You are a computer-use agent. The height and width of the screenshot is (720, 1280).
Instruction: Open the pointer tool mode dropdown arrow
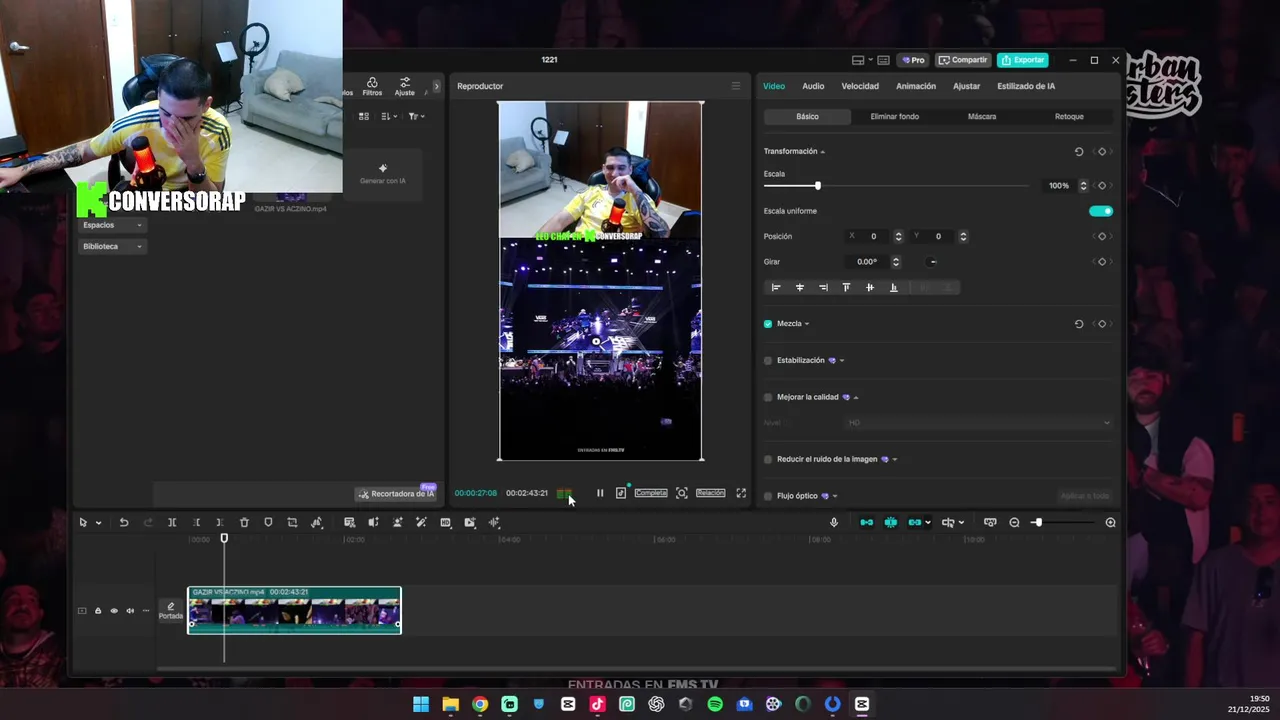(98, 523)
